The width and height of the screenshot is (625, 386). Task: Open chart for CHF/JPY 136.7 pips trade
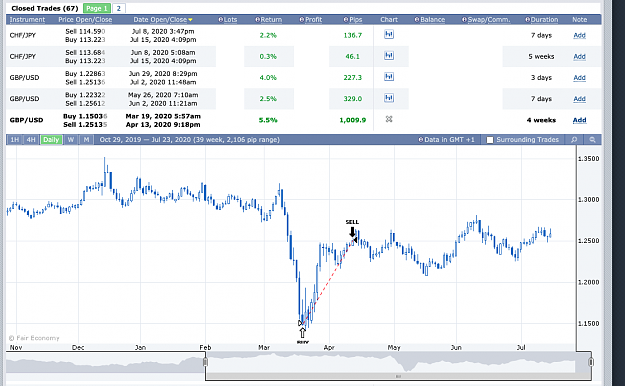389,35
